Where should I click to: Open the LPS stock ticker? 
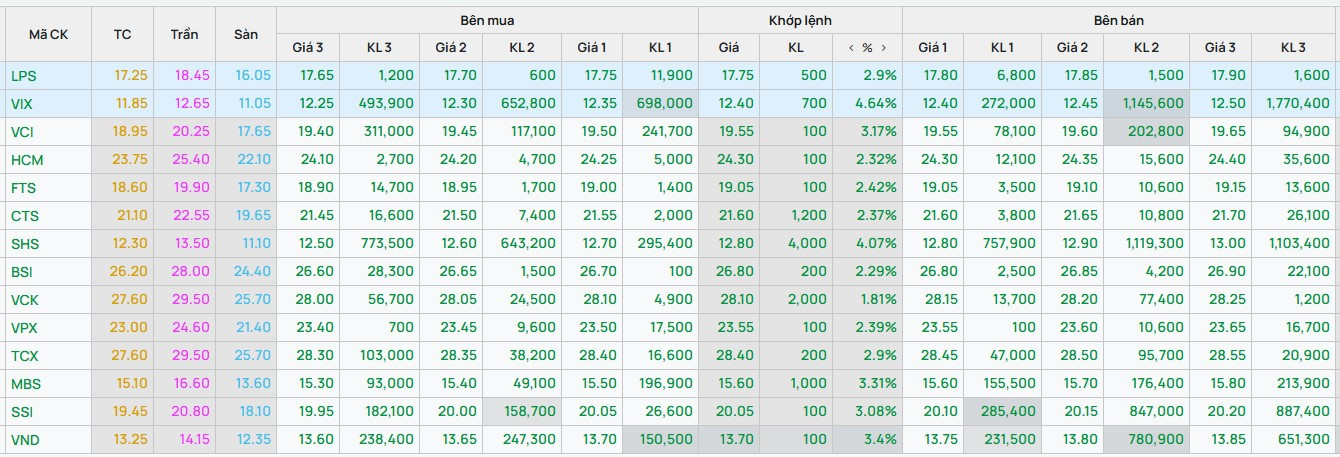click(23, 75)
